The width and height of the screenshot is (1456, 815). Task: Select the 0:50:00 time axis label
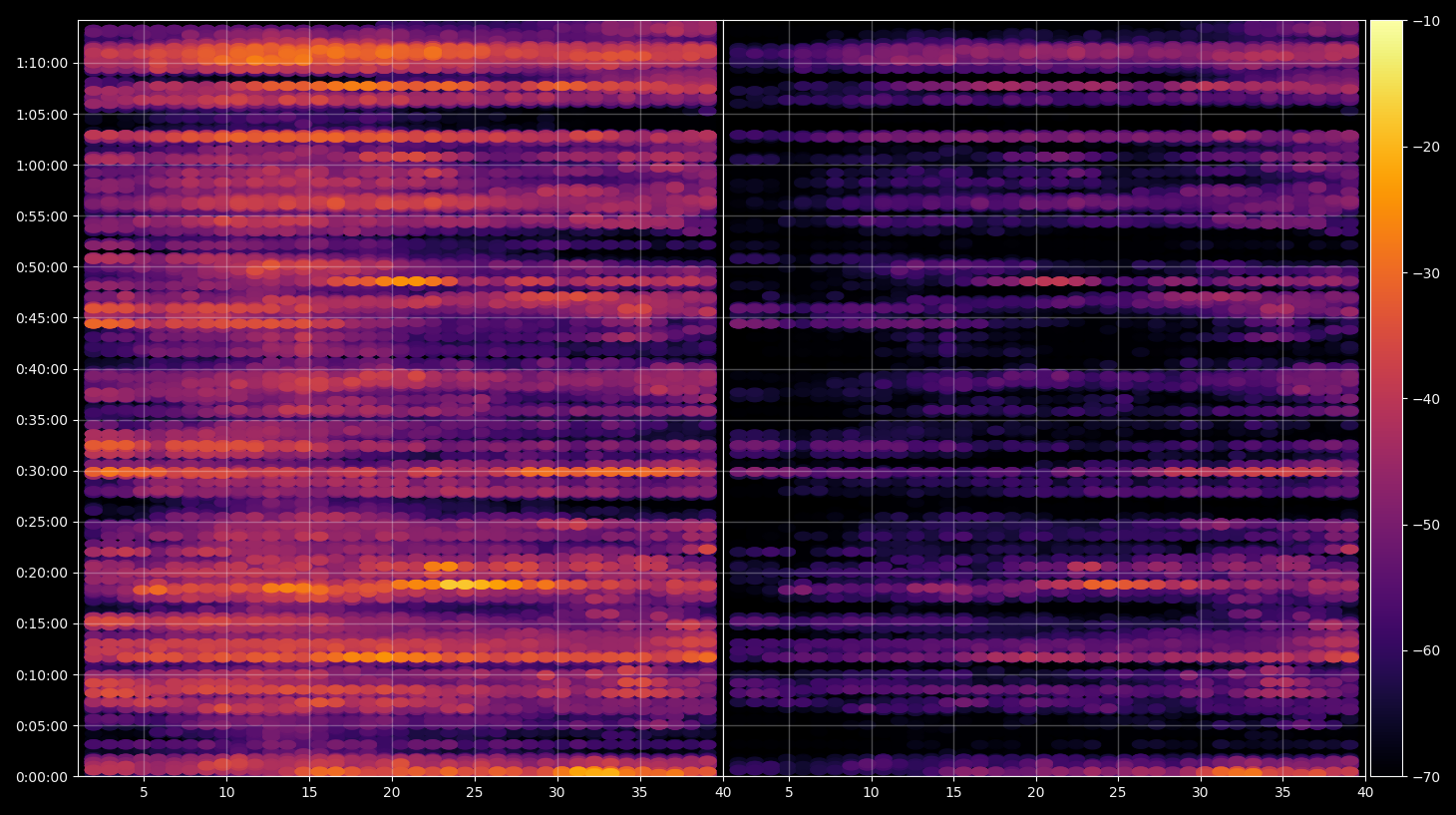coord(42,267)
